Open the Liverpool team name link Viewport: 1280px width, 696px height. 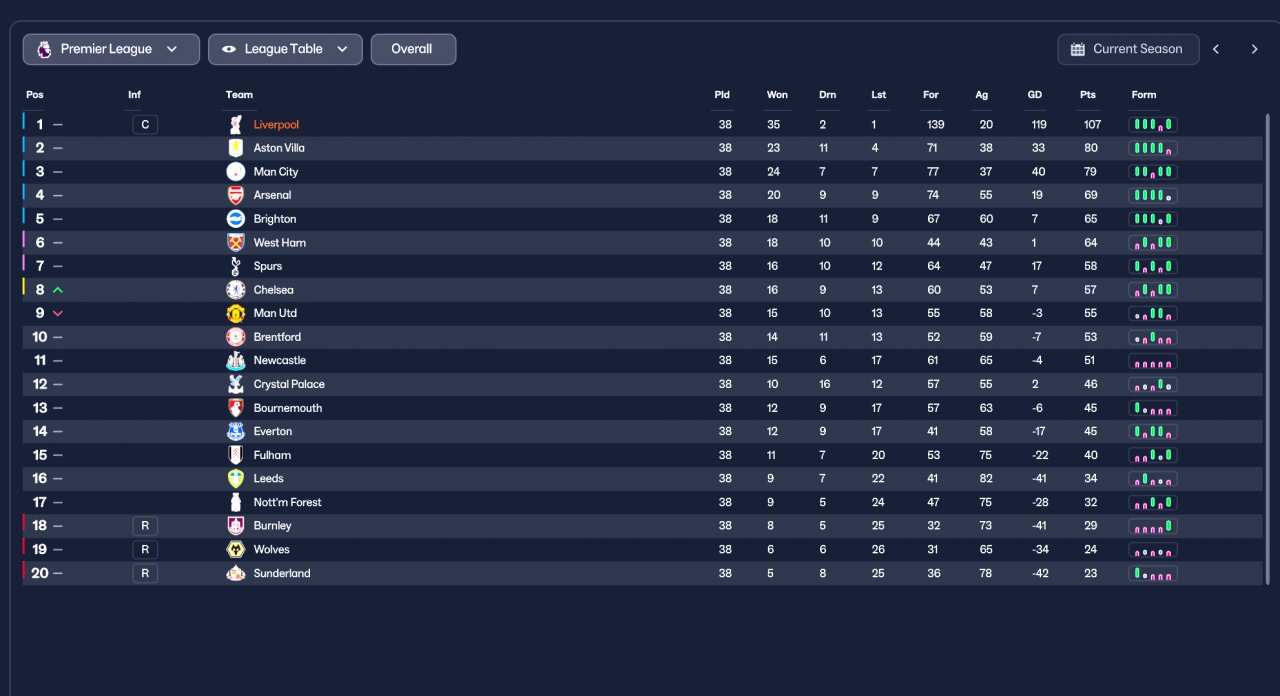(x=276, y=125)
